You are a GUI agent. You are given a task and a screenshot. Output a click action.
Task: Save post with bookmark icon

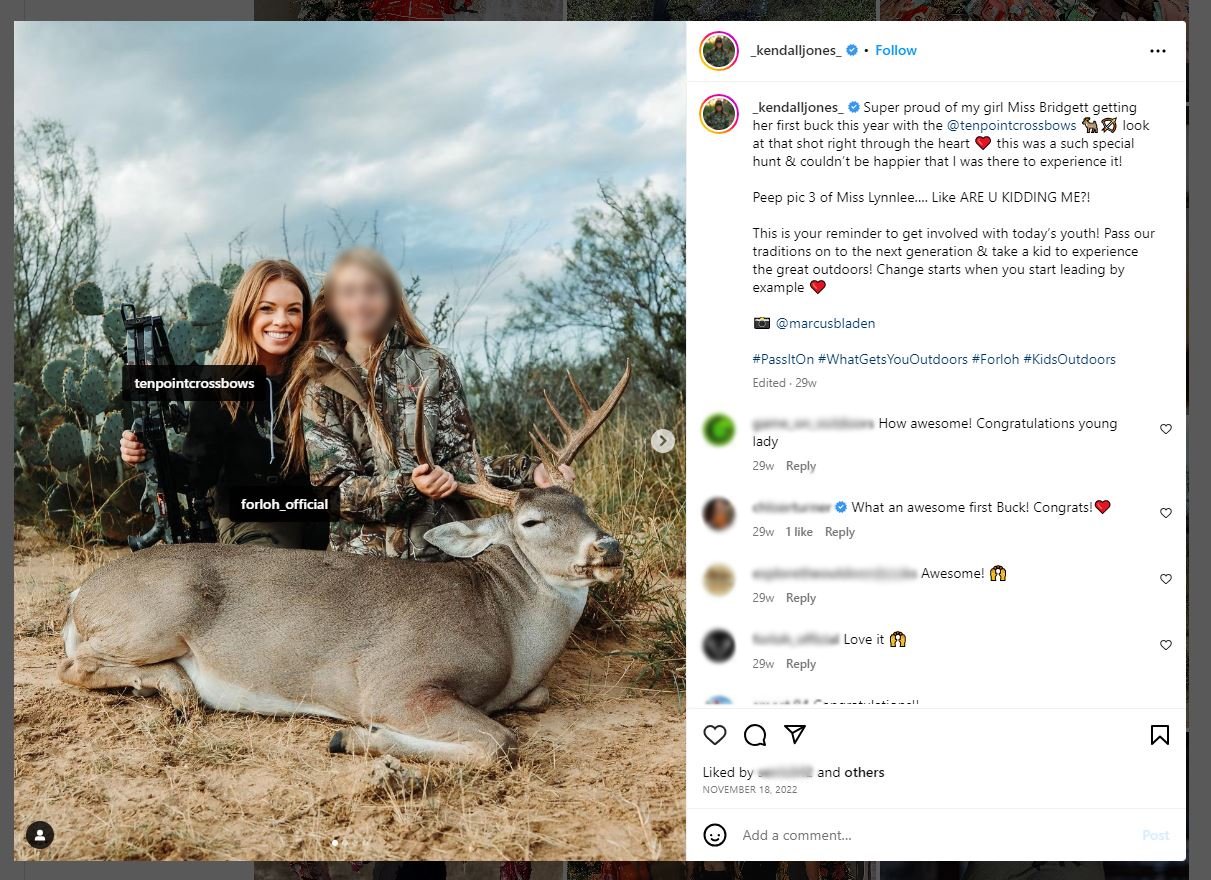pyautogui.click(x=1160, y=735)
